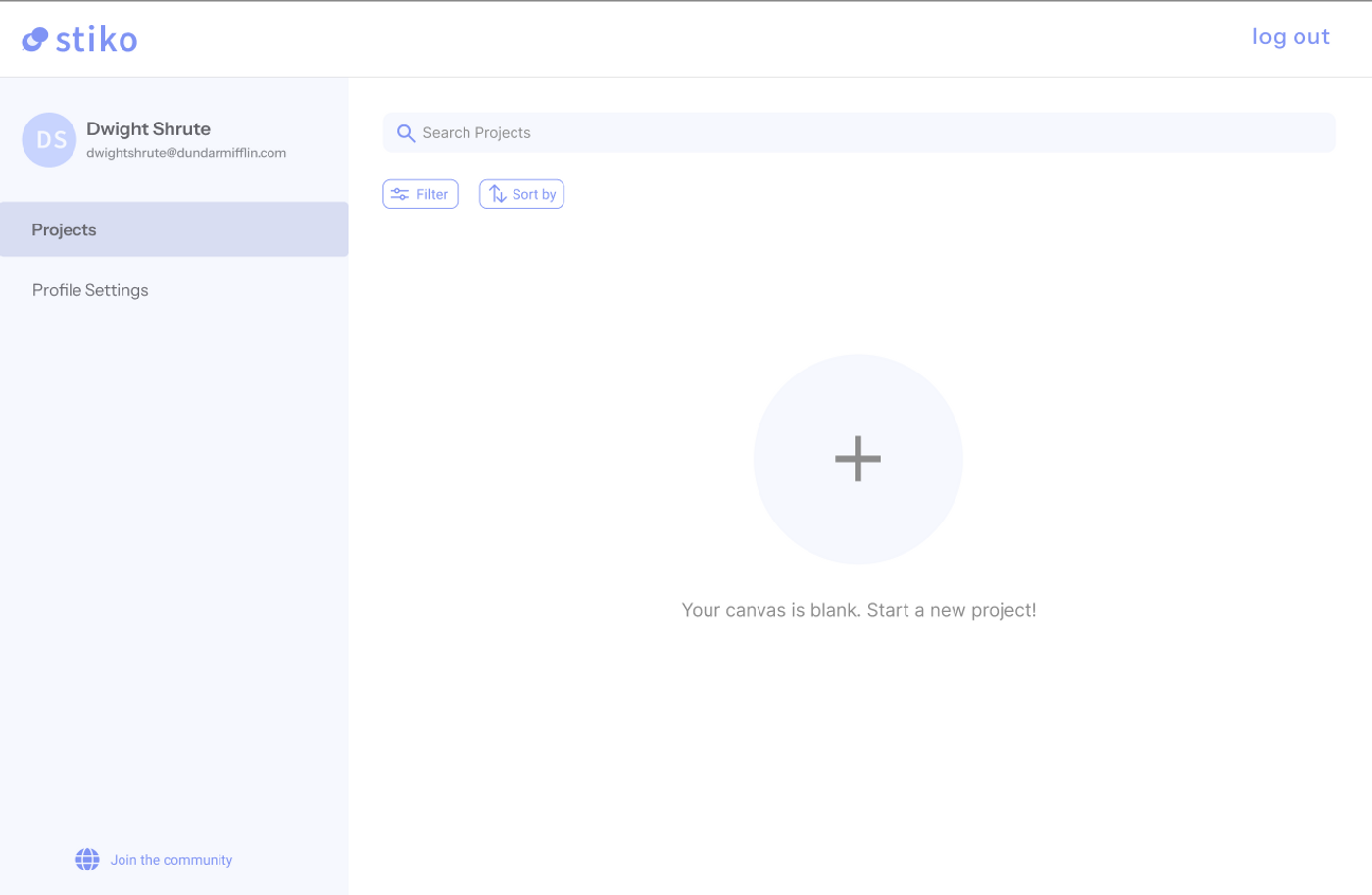
Task: Click 'Your canvas is blank' message text
Action: (858, 610)
